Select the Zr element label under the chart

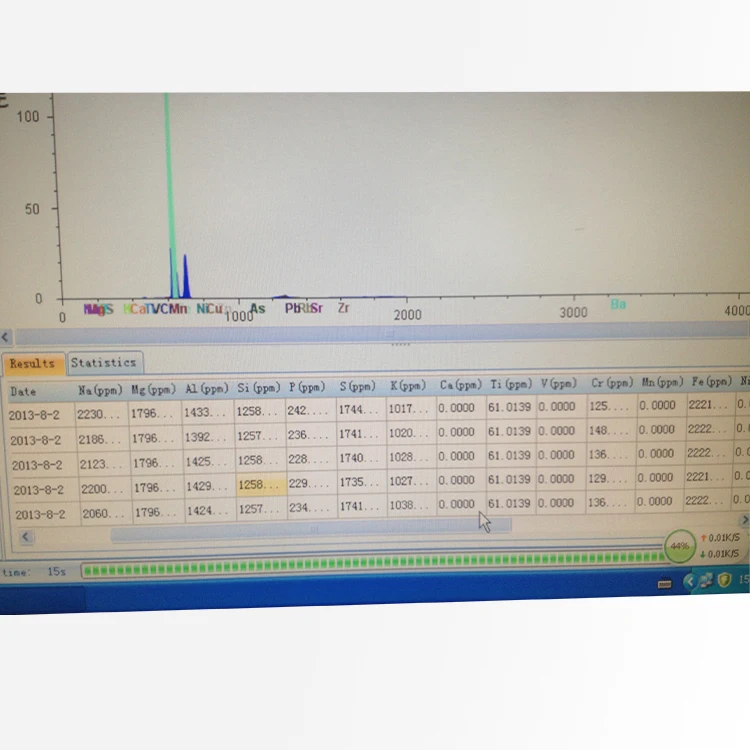click(343, 308)
